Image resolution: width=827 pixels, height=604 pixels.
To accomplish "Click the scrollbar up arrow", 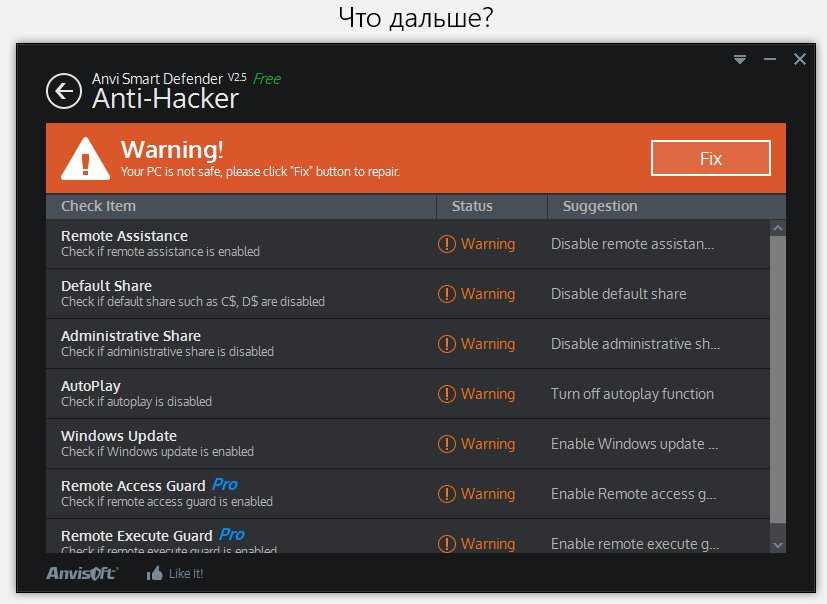I will [x=777, y=228].
